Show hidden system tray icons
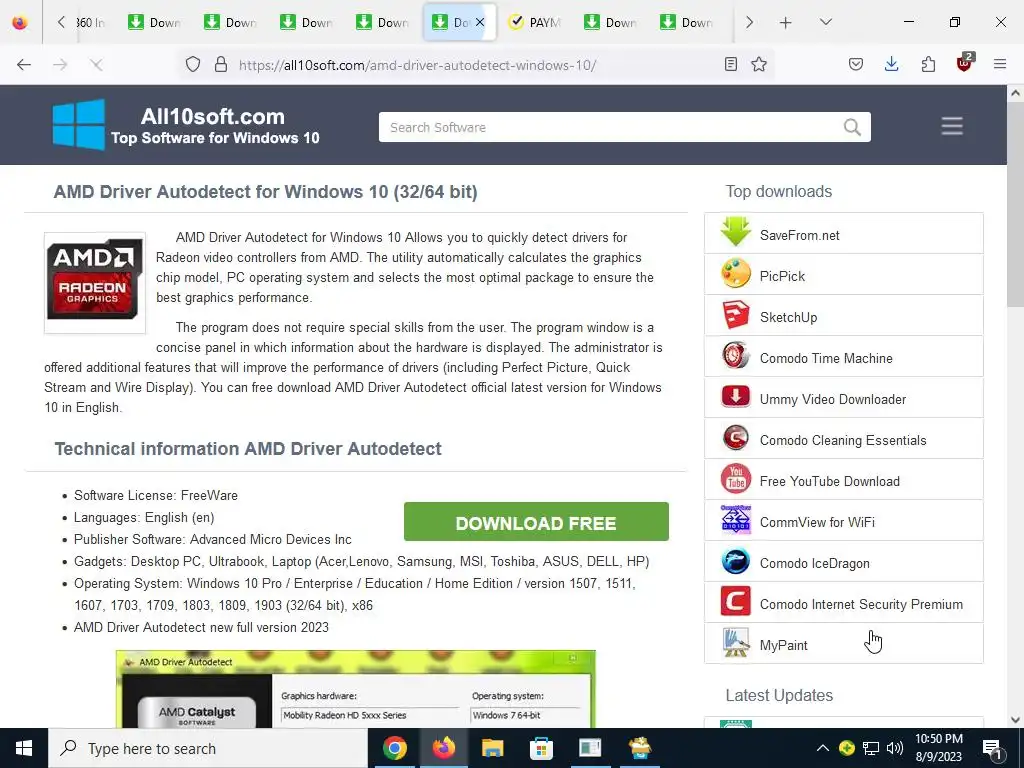 tap(823, 748)
